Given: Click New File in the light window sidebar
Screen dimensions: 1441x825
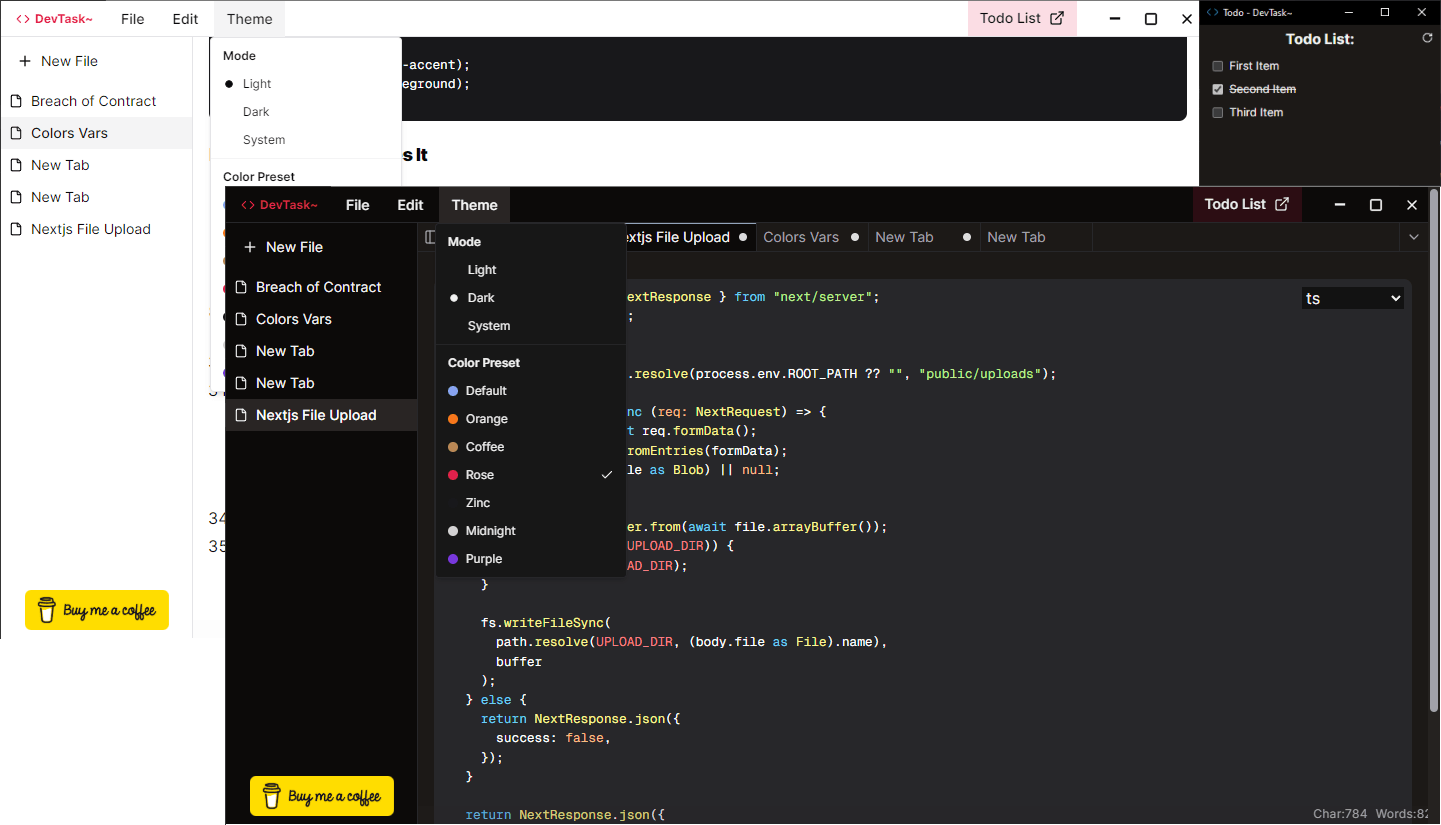Looking at the screenshot, I should tap(69, 61).
